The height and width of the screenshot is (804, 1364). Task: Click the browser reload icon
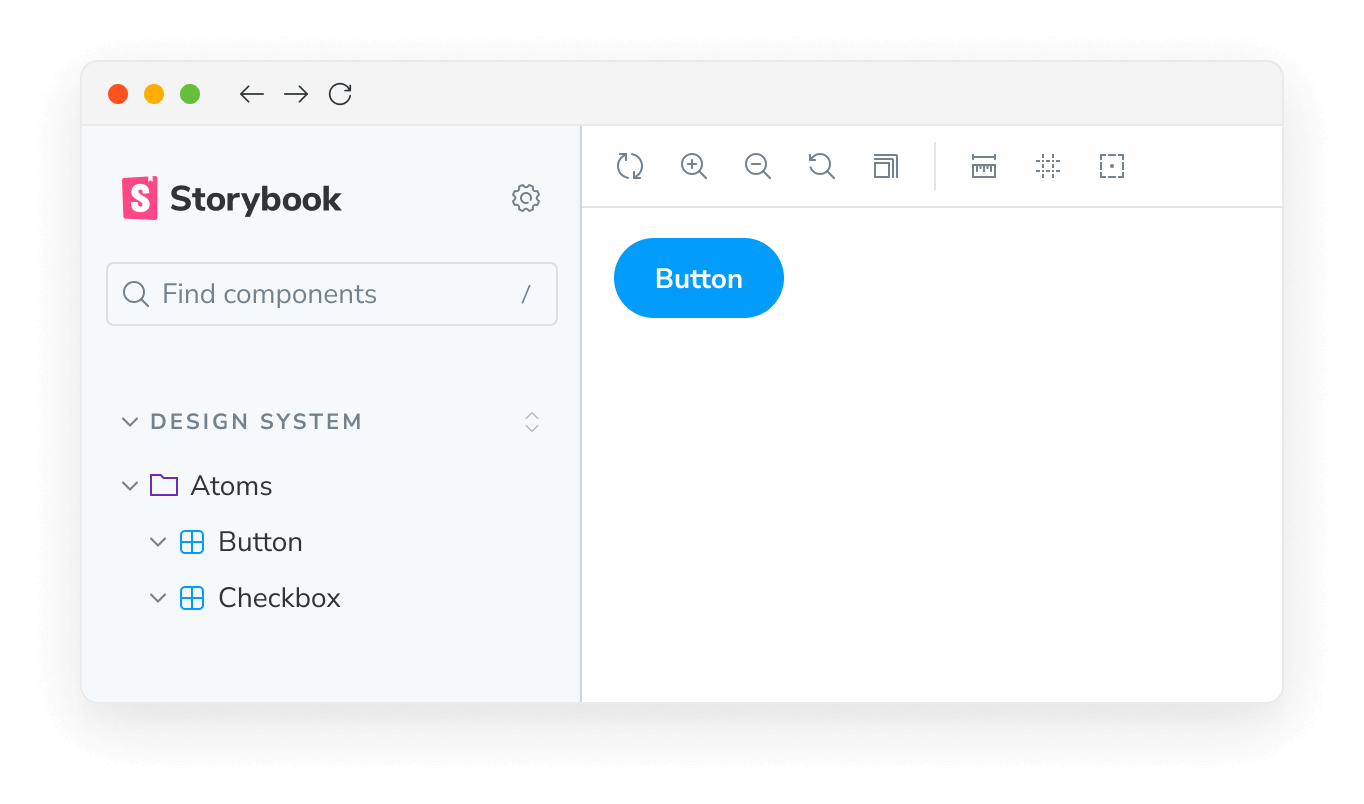(x=340, y=93)
